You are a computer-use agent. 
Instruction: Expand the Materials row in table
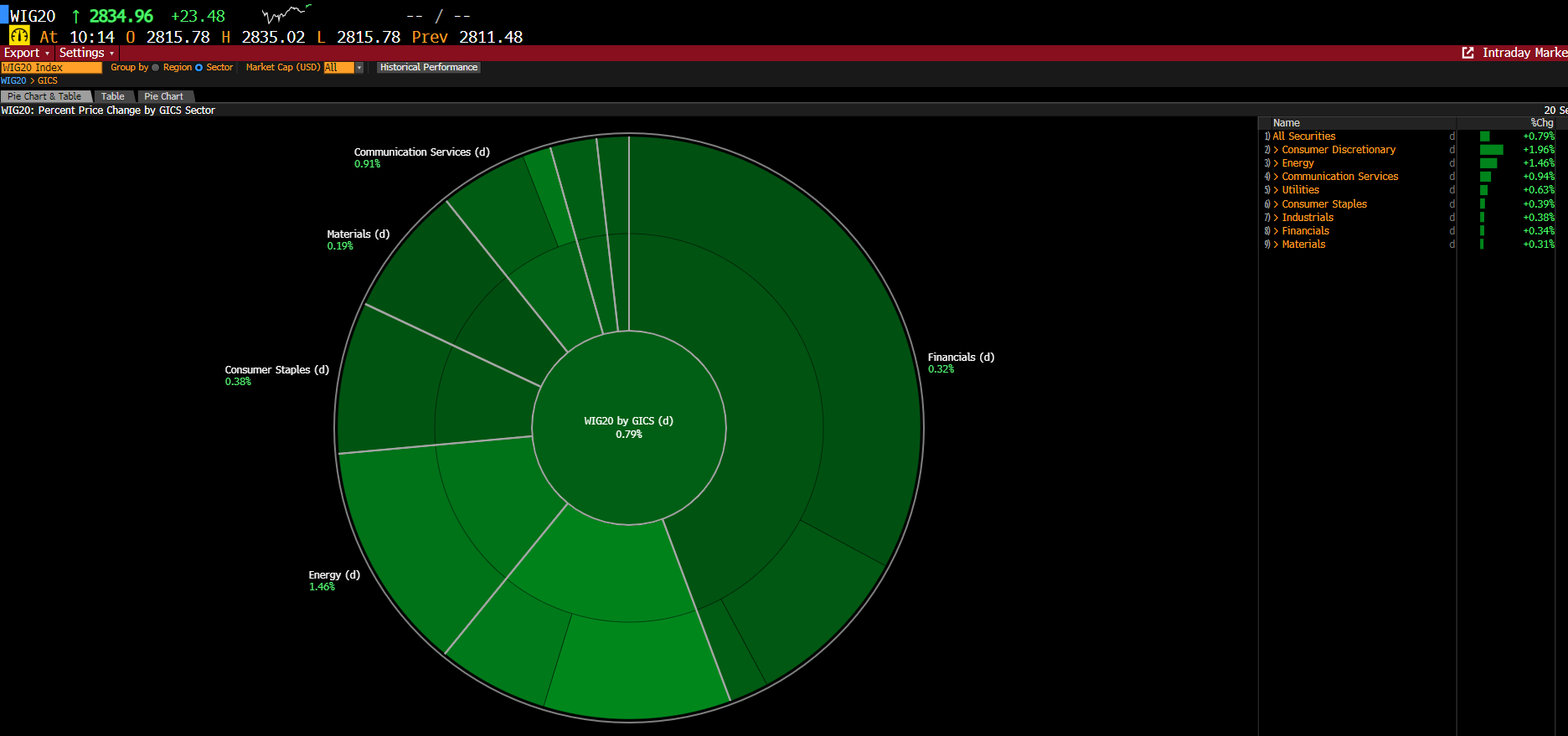[1276, 244]
